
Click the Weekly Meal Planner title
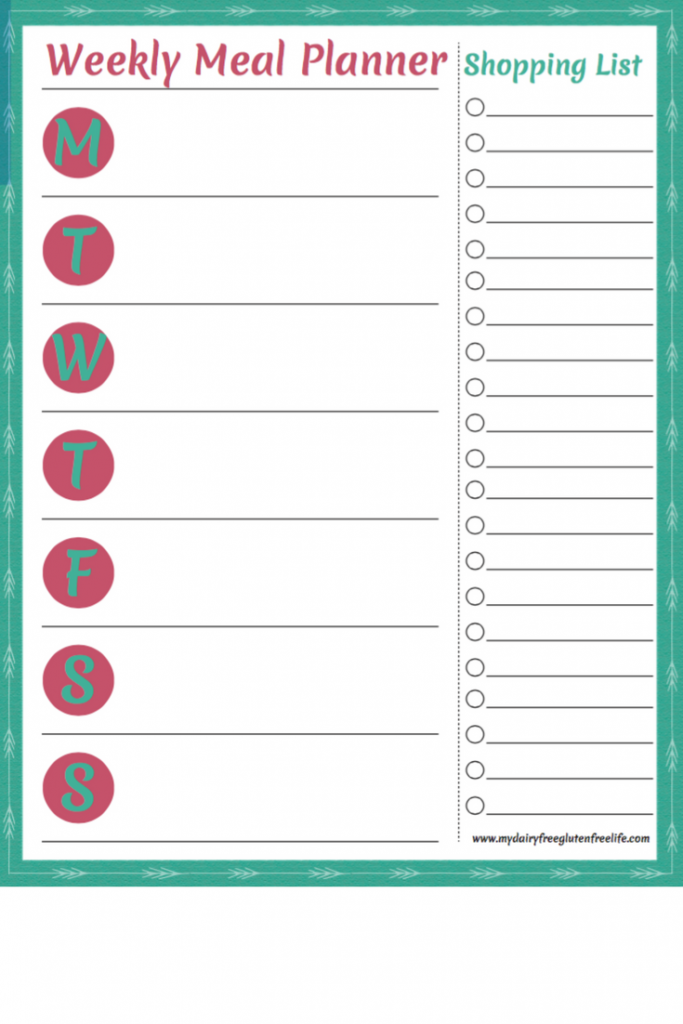(247, 61)
